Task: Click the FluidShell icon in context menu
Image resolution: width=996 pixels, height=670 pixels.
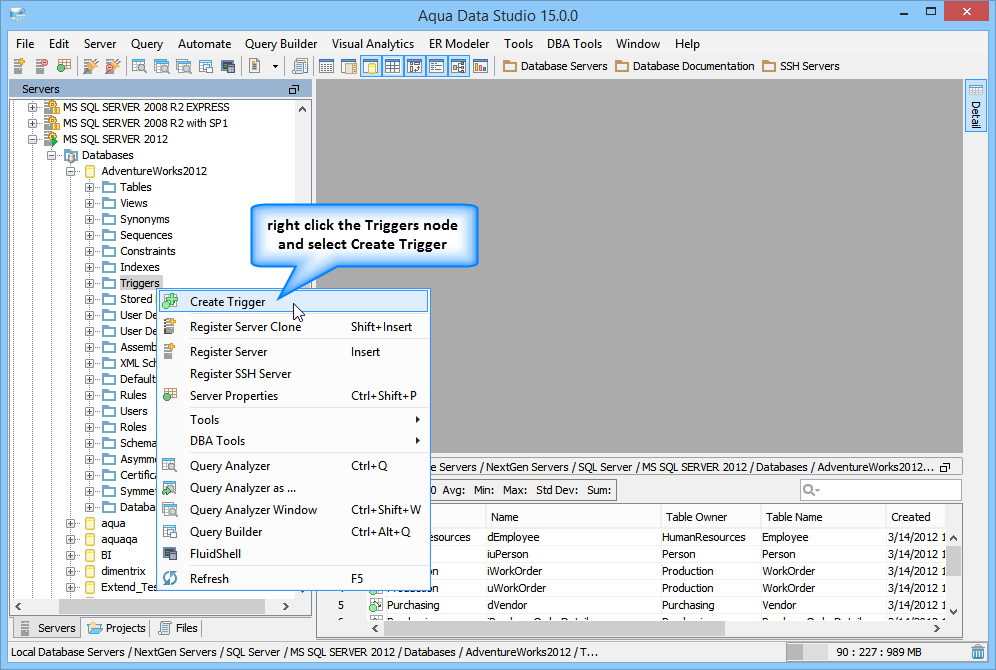Action: point(170,554)
